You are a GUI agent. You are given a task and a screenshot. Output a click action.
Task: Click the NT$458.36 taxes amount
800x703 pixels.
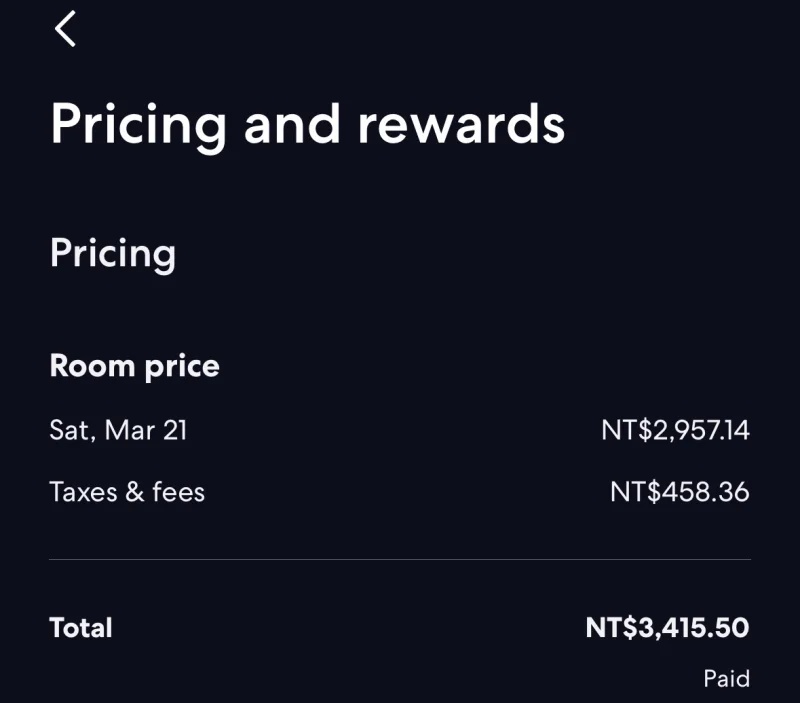679,492
